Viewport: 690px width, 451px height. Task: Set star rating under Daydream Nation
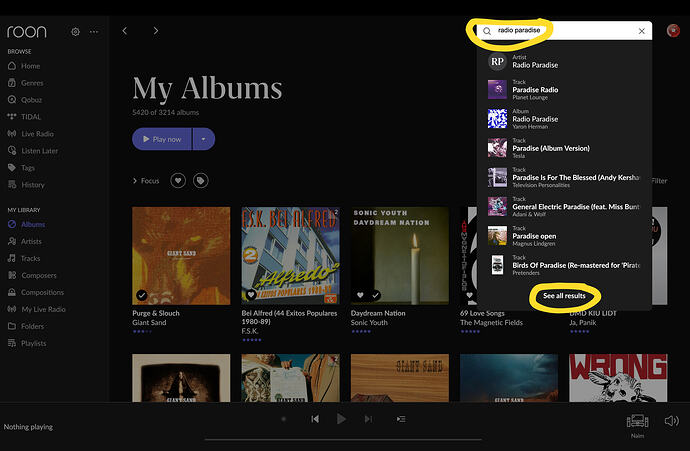(x=361, y=331)
